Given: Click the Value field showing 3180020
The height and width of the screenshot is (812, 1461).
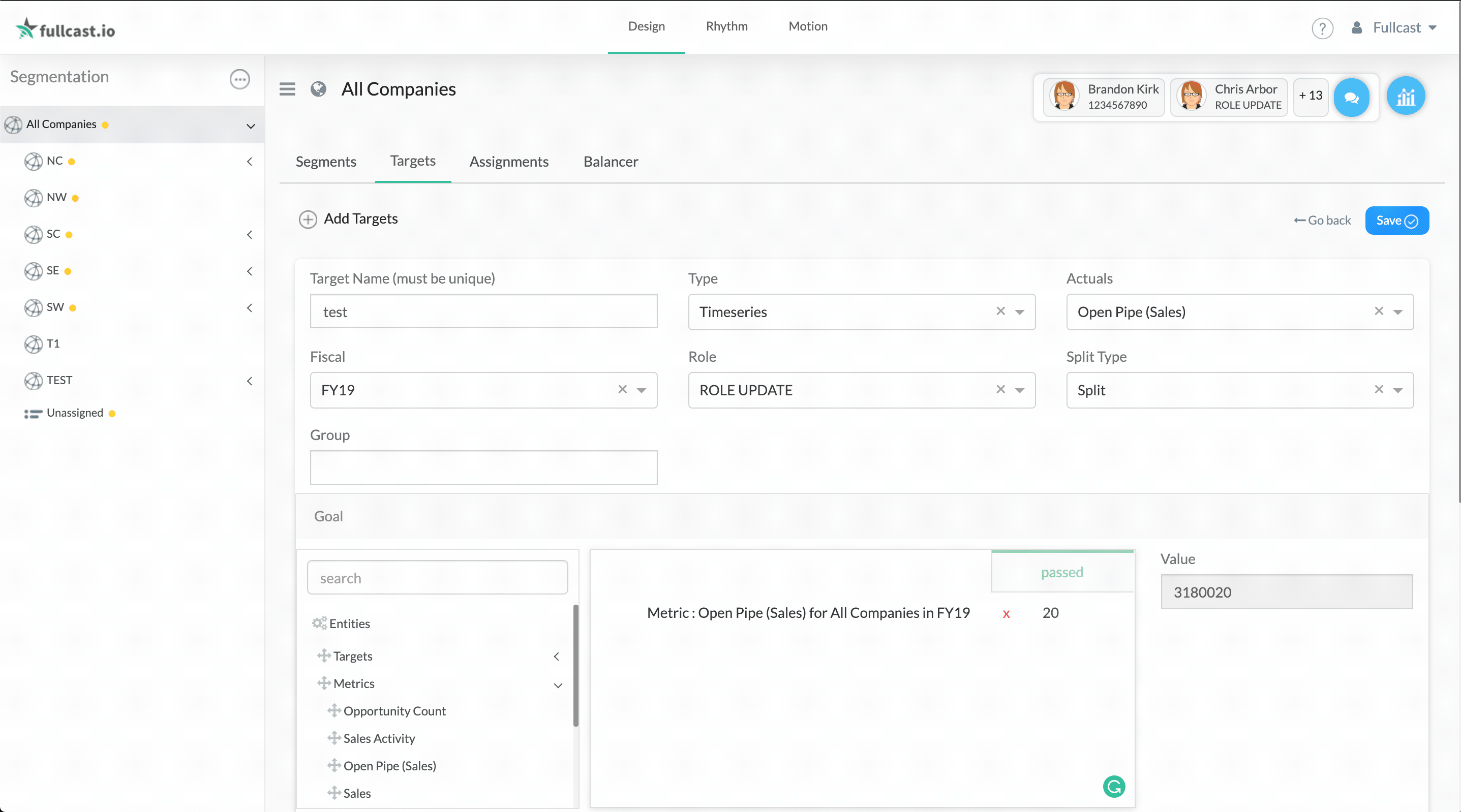Looking at the screenshot, I should (x=1286, y=591).
